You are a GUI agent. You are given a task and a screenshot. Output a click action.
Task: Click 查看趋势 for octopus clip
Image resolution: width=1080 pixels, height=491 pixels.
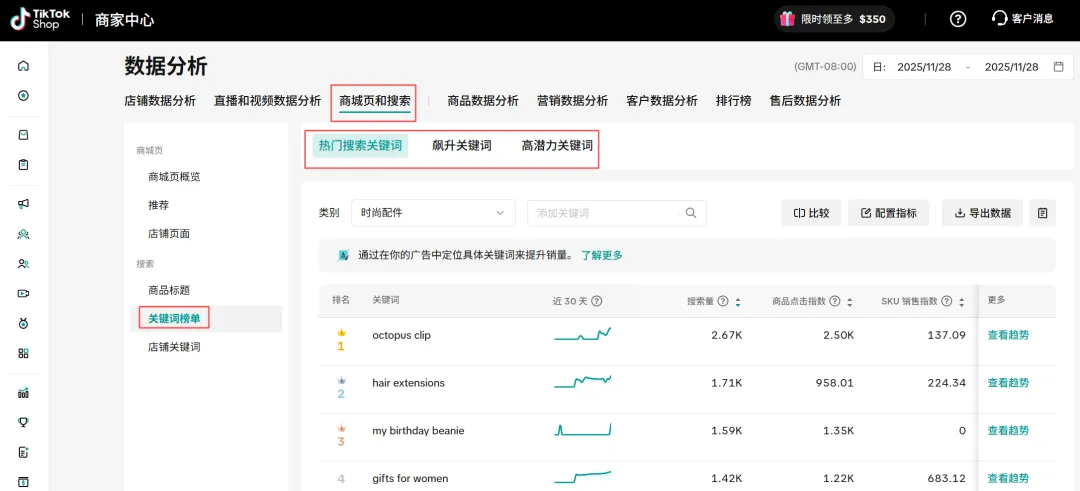click(1007, 335)
